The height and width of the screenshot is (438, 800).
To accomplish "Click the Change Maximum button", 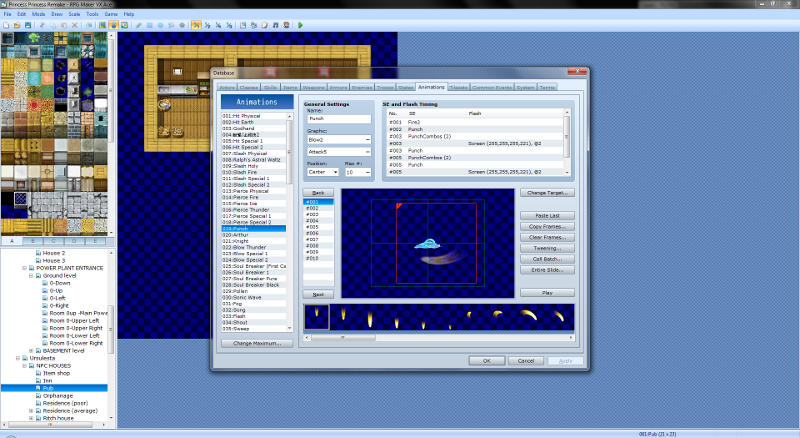I will (x=257, y=343).
